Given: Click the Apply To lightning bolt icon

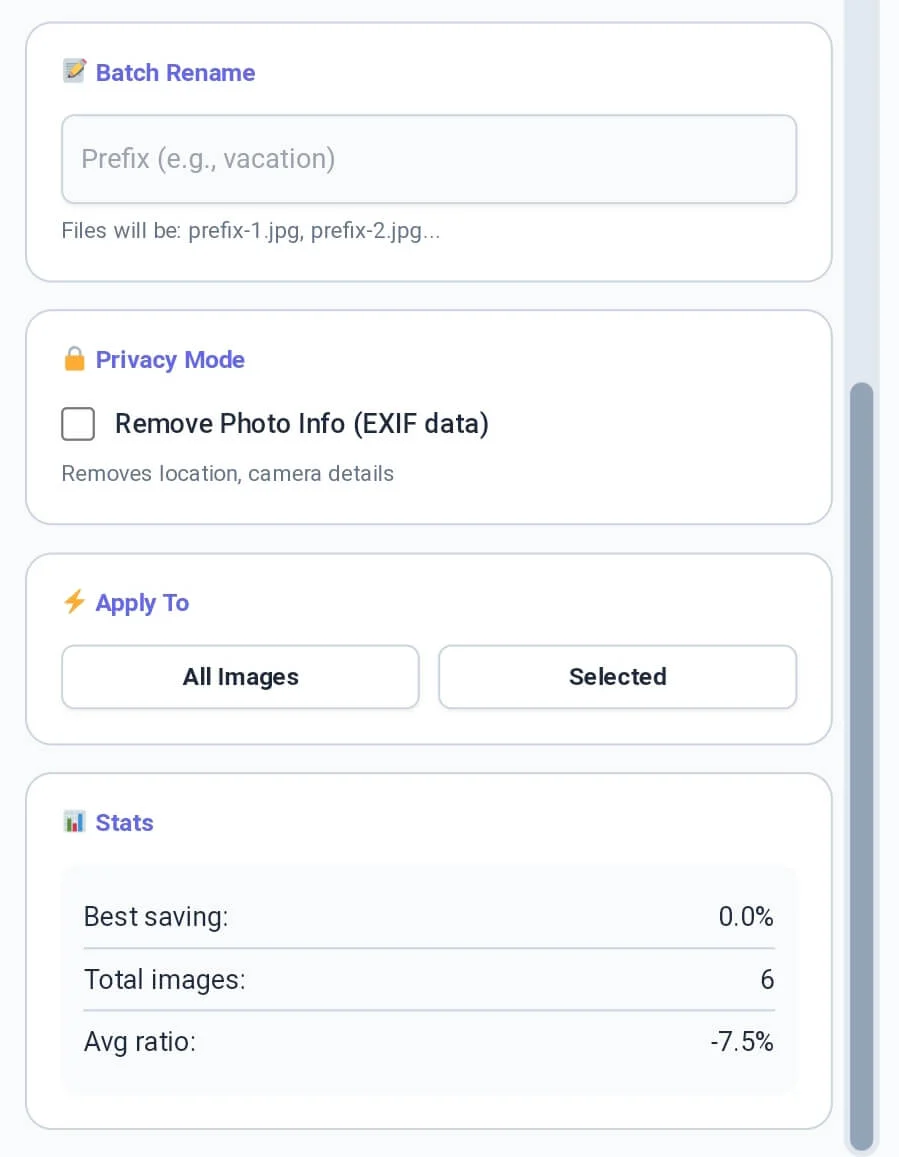Looking at the screenshot, I should click(x=73, y=601).
